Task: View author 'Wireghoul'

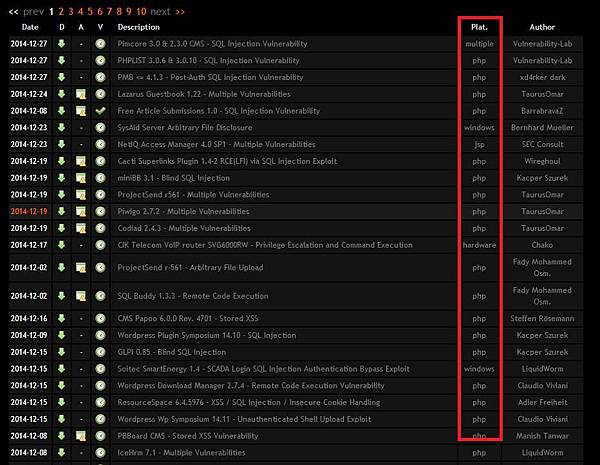Action: coord(543,161)
